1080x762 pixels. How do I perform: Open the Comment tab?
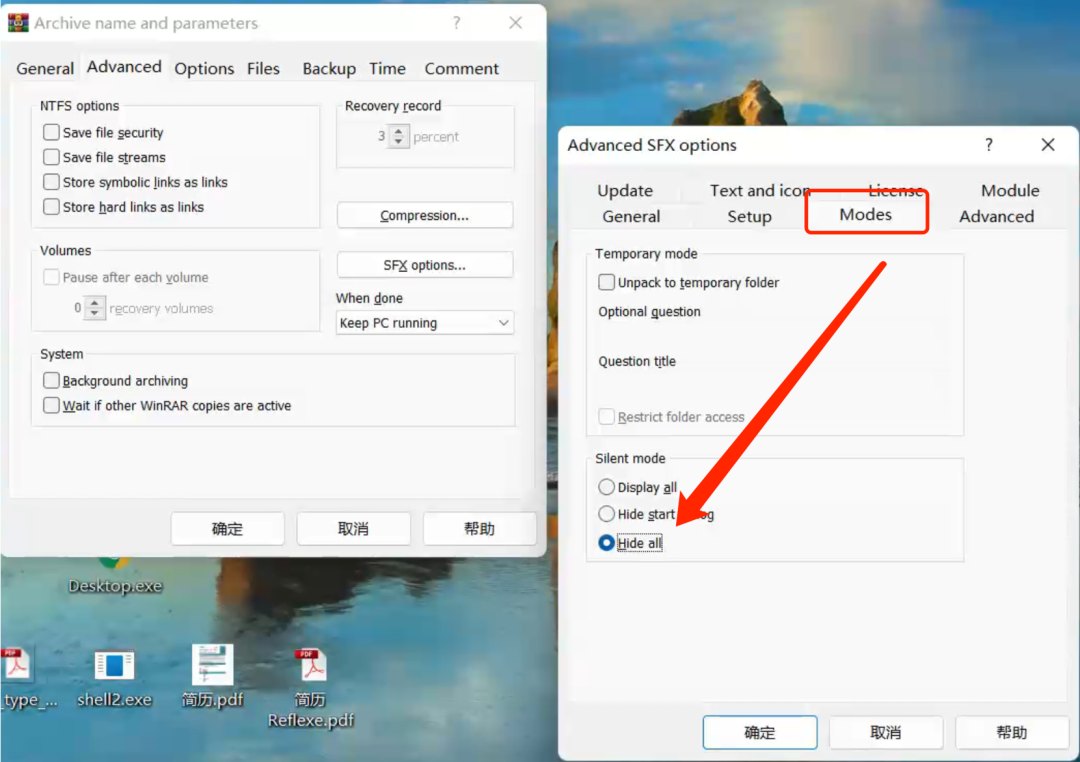461,68
